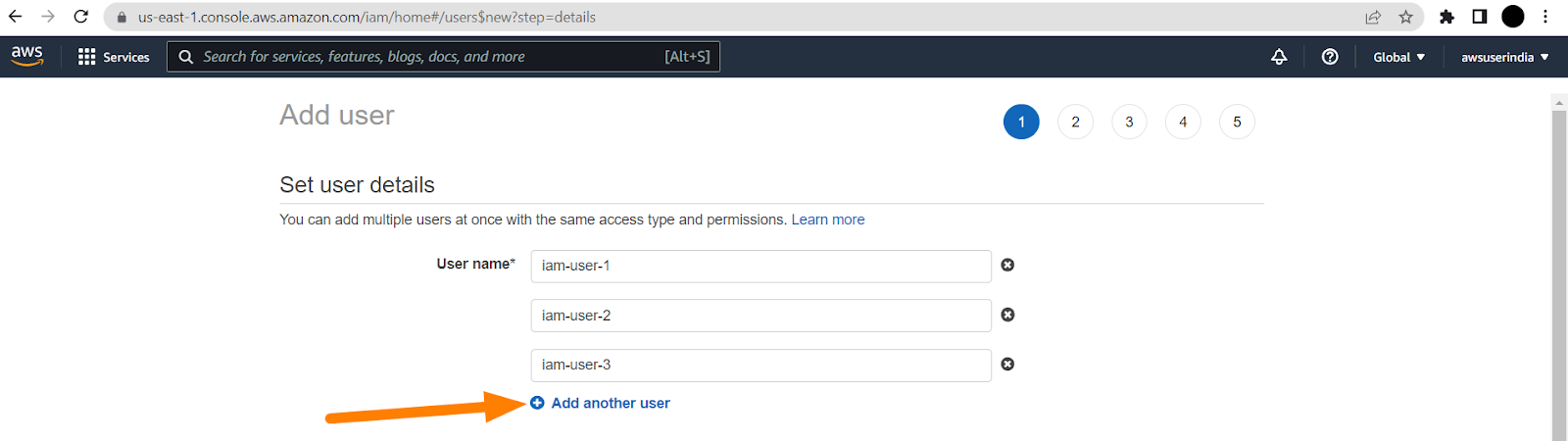Bookmark this page with the star icon
1568x441 pixels.
(x=1406, y=17)
